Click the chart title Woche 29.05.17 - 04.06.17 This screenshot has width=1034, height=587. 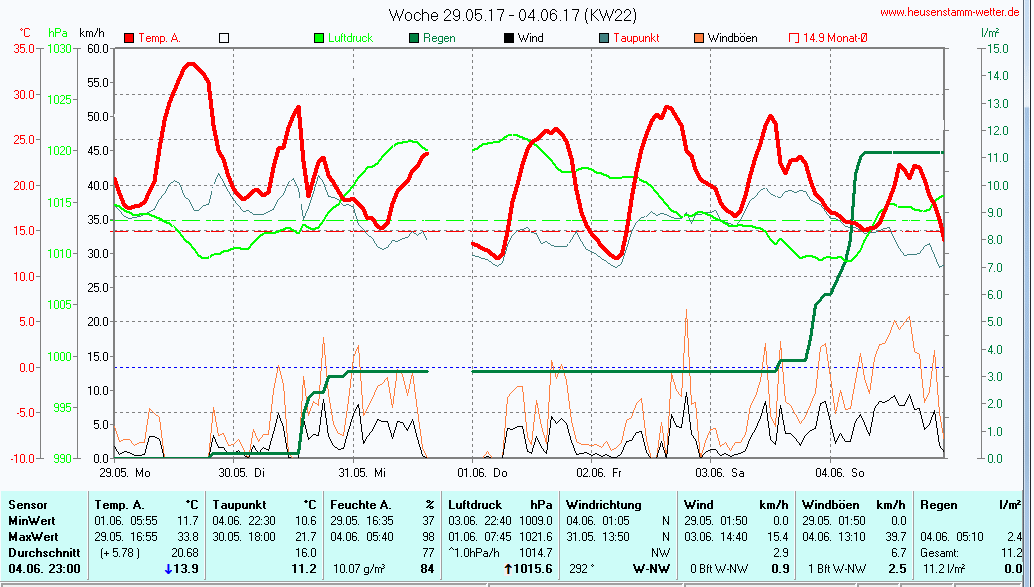[512, 15]
